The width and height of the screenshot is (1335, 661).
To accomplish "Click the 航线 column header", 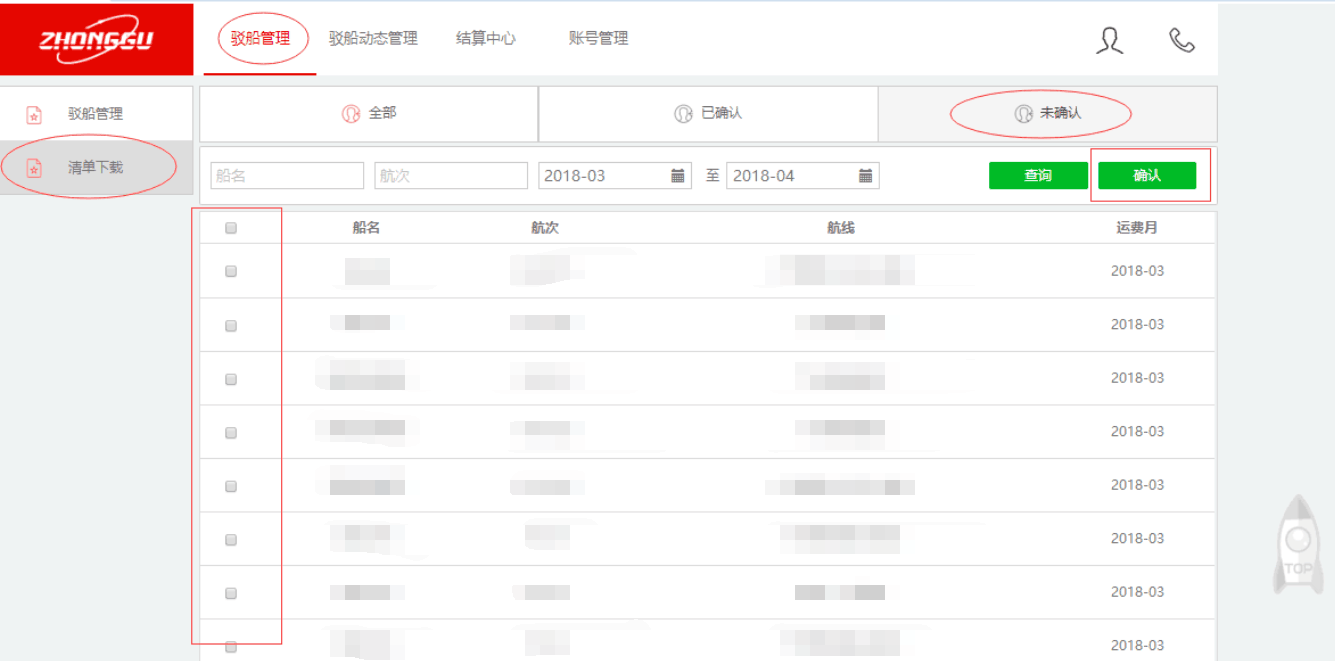I will point(841,228).
